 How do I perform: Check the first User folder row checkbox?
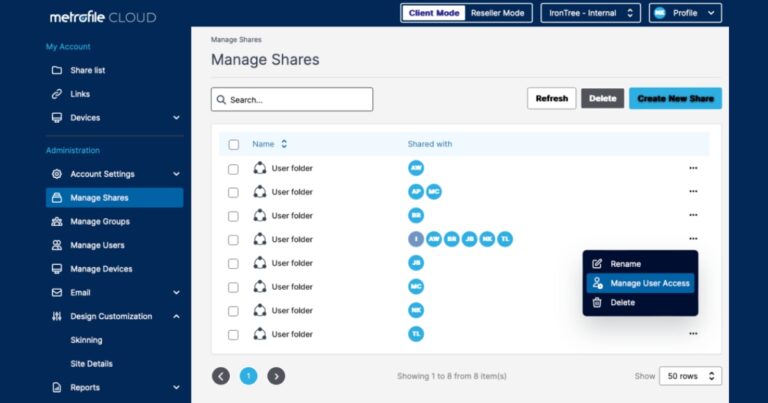click(234, 168)
